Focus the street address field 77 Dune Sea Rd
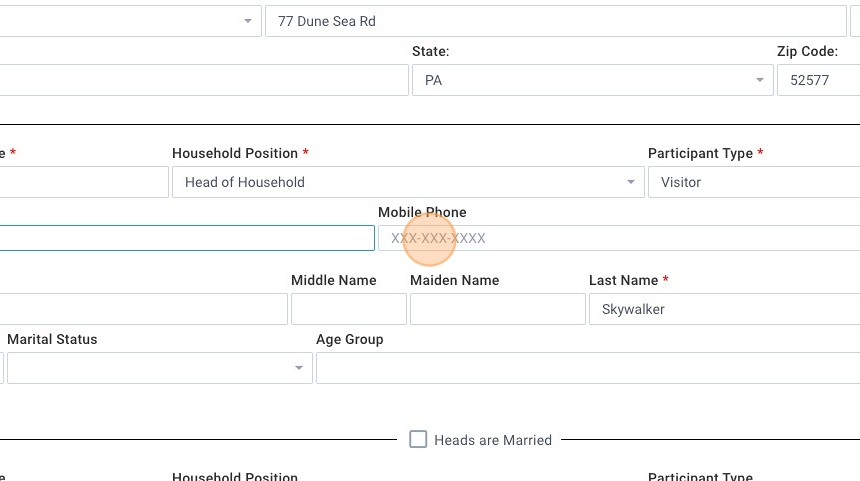This screenshot has width=860, height=481. point(555,21)
